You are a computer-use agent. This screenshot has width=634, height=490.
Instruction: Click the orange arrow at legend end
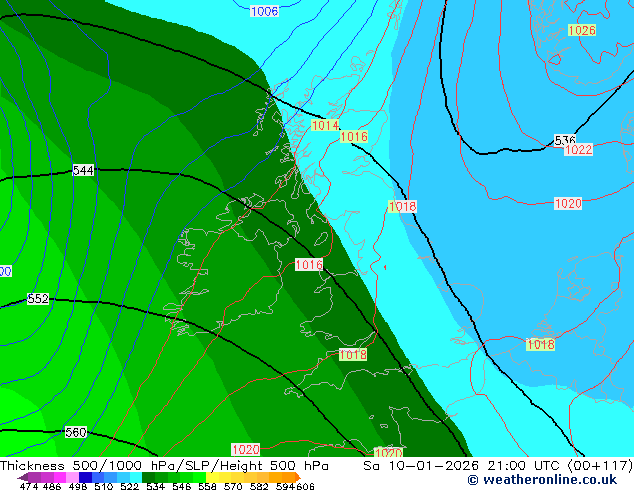tap(298, 477)
